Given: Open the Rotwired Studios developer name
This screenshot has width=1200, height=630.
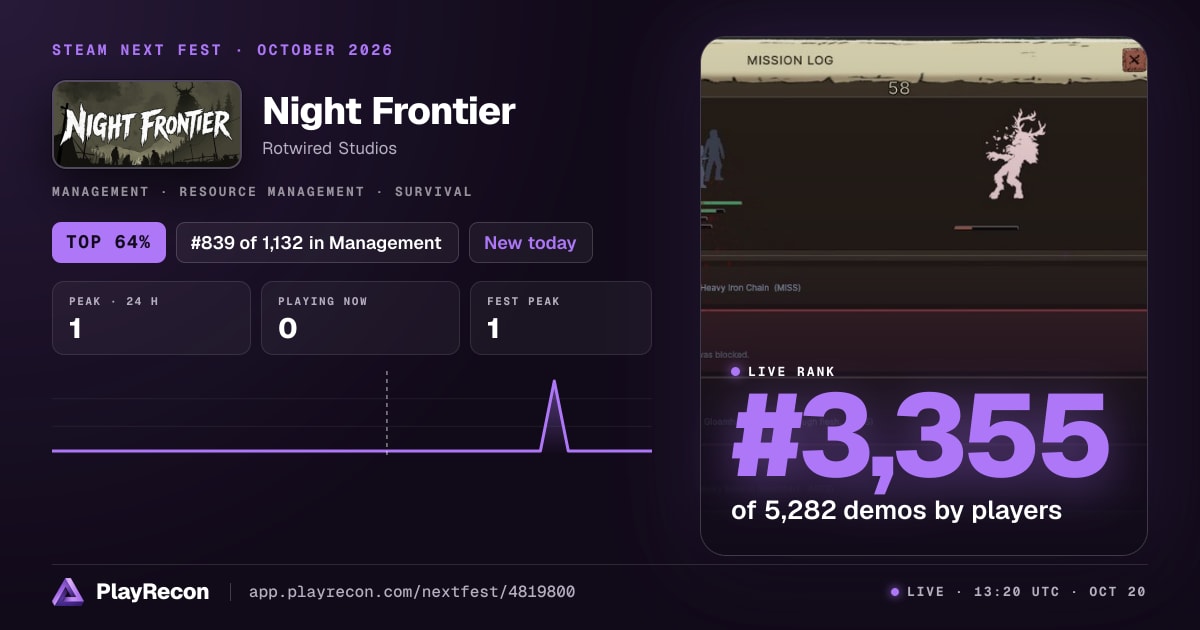Looking at the screenshot, I should [329, 148].
